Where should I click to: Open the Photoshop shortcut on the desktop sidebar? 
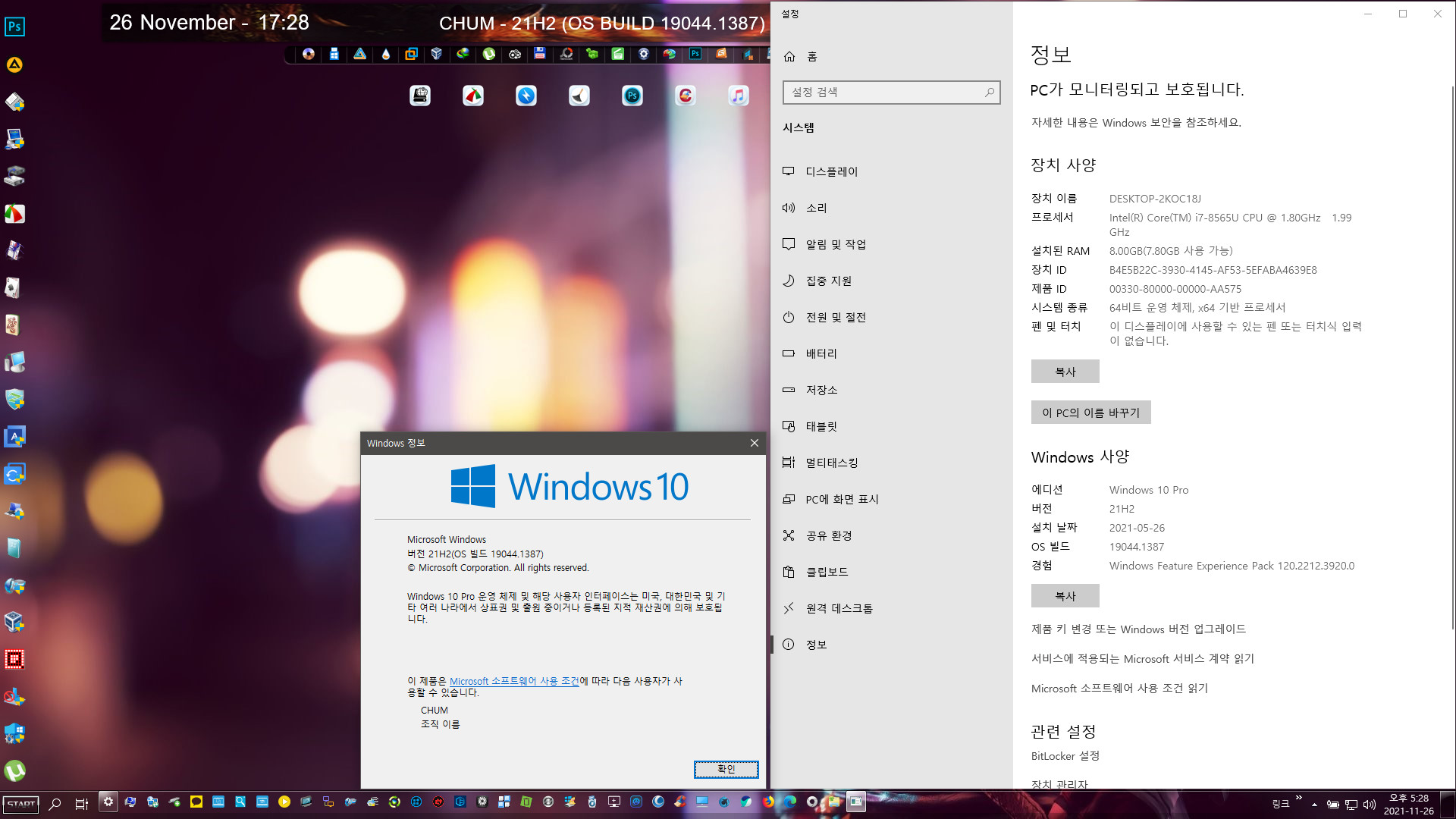tap(14, 27)
